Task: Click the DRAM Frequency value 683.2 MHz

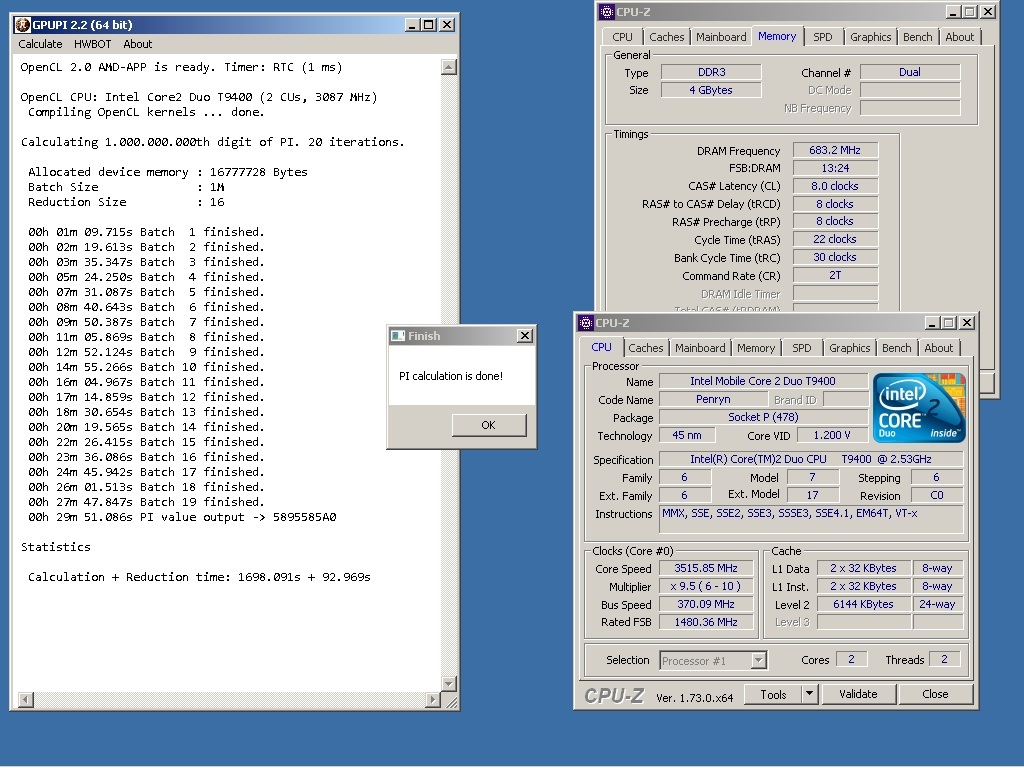Action: pyautogui.click(x=835, y=150)
